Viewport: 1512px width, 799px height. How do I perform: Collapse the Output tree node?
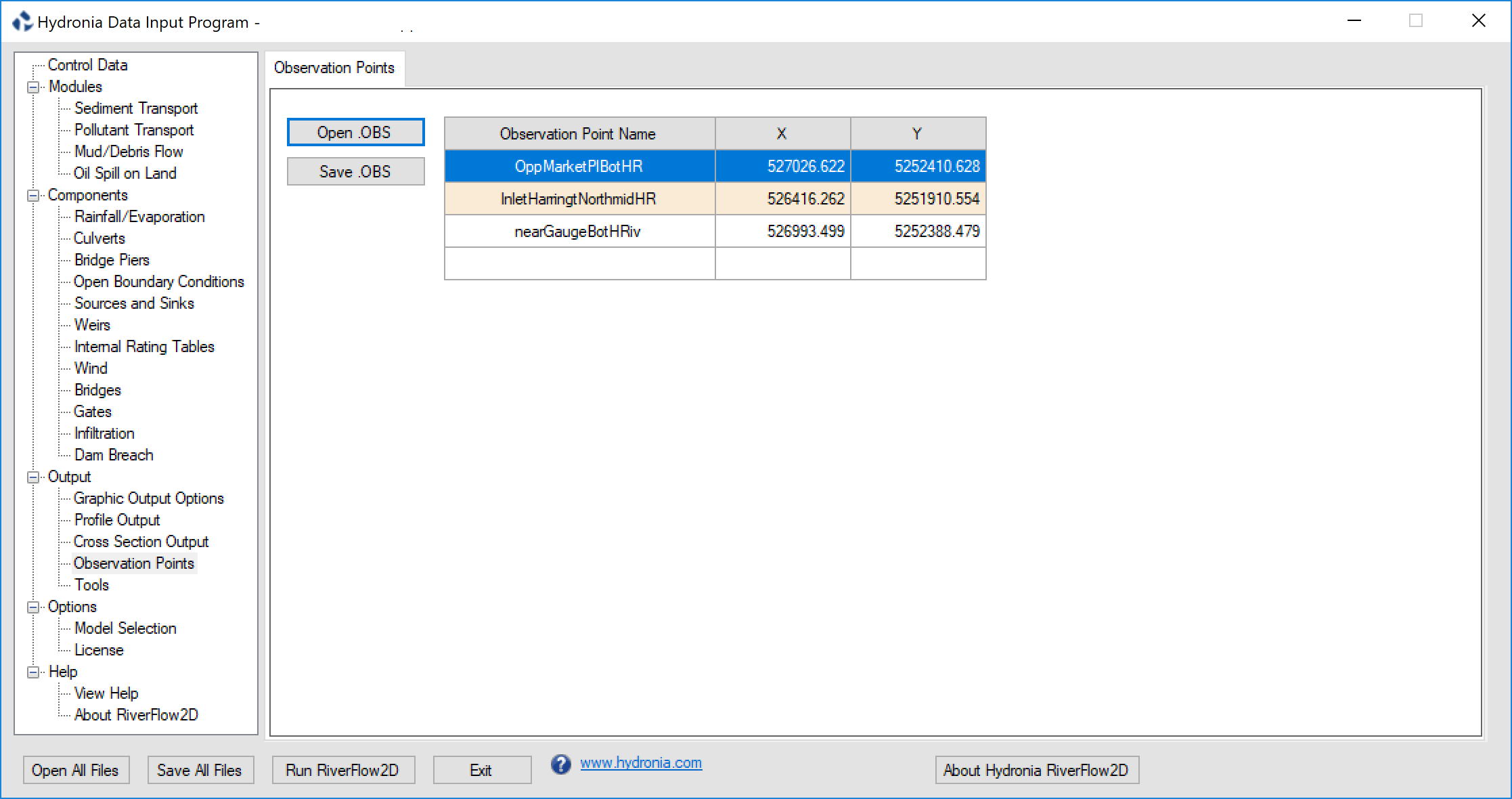[x=32, y=477]
